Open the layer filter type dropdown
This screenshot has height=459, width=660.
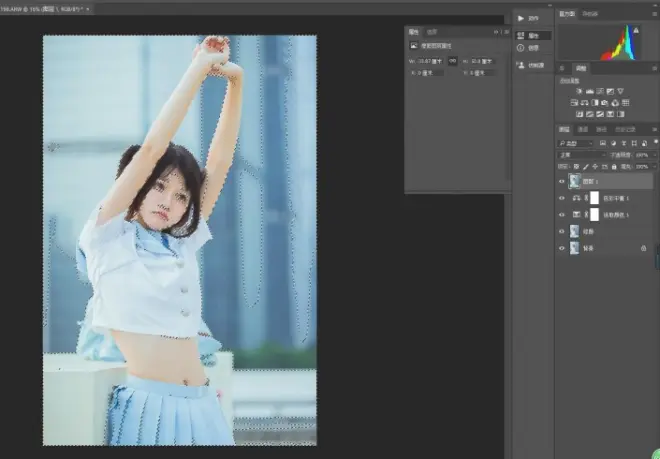point(575,144)
